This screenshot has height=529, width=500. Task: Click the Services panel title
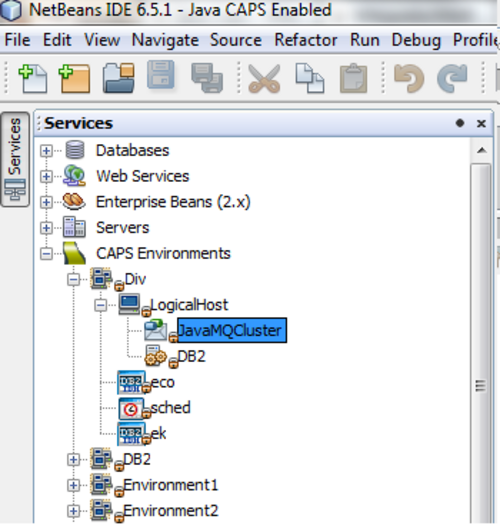78,123
